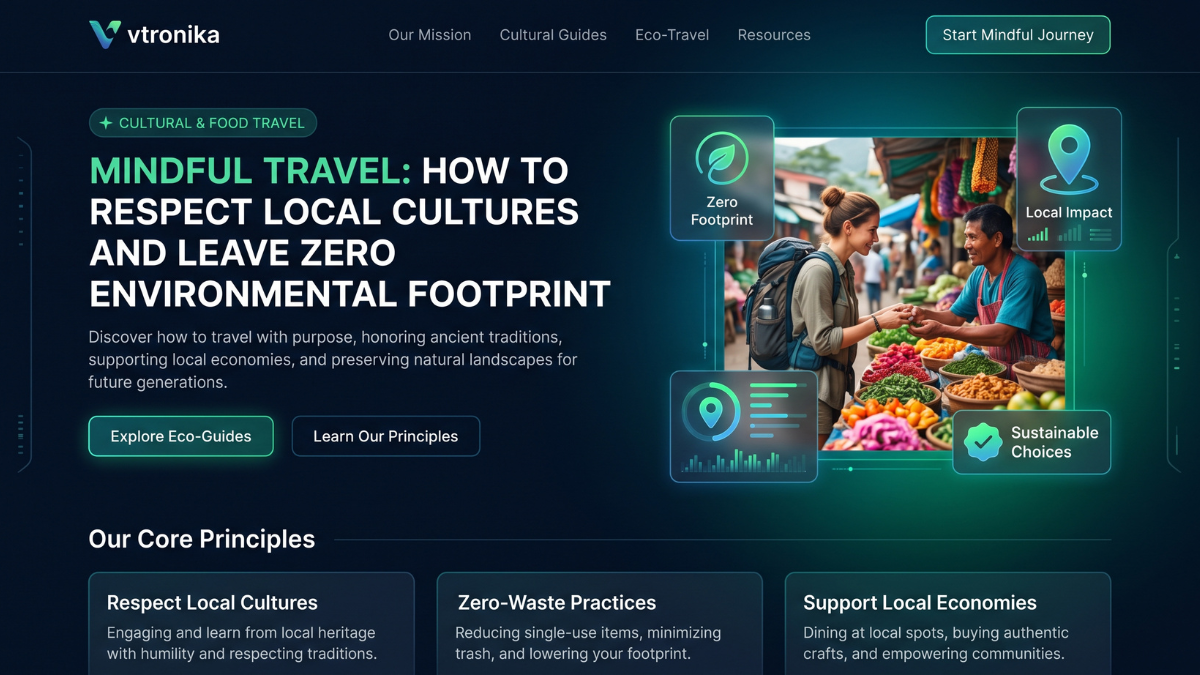The height and width of the screenshot is (675, 1200).
Task: Click the text Reducing single-use items
Action: 588,644
